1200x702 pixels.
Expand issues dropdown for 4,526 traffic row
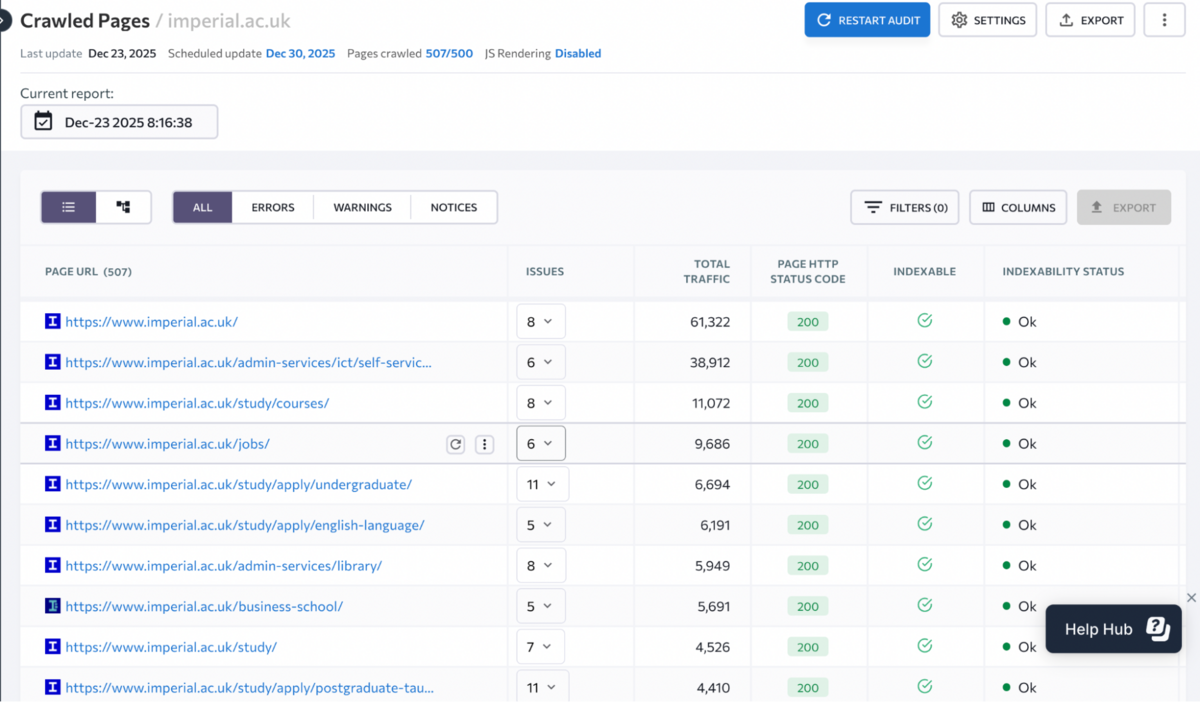(541, 647)
